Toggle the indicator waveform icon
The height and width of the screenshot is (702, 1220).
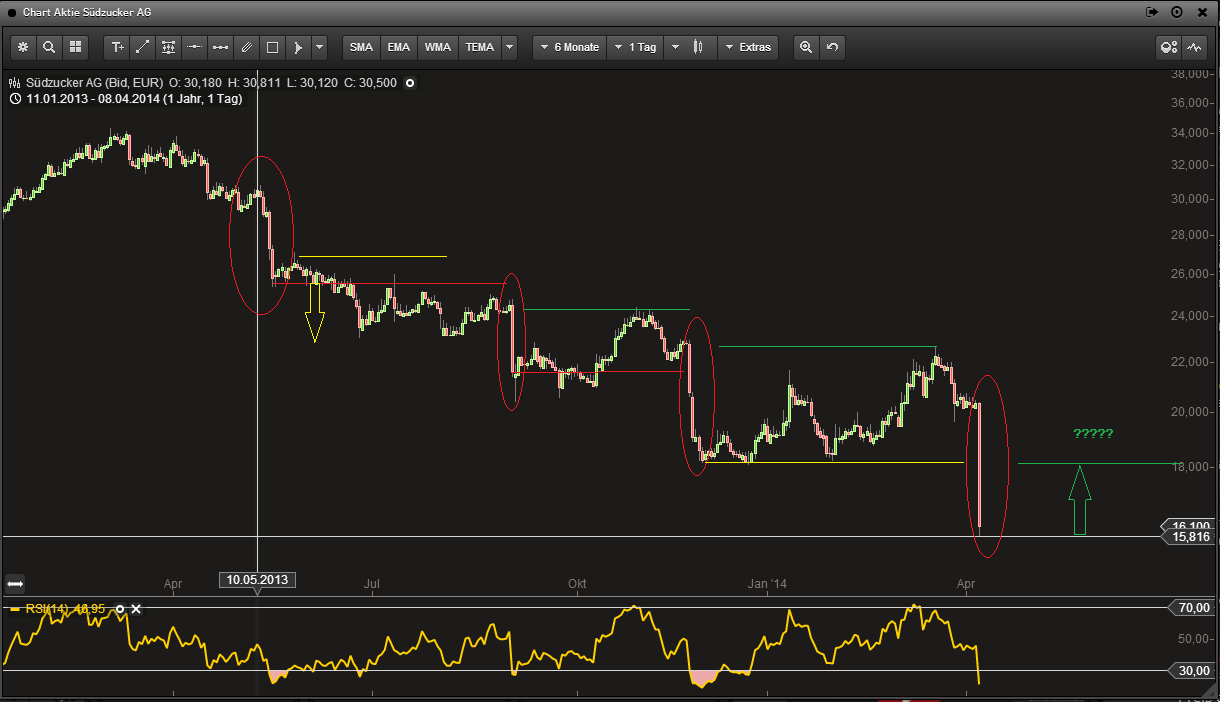pyautogui.click(x=1195, y=47)
